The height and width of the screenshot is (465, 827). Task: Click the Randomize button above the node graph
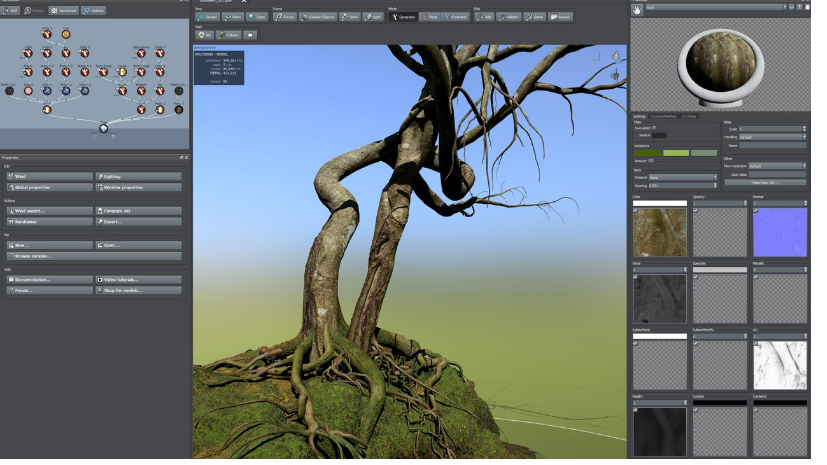point(66,10)
